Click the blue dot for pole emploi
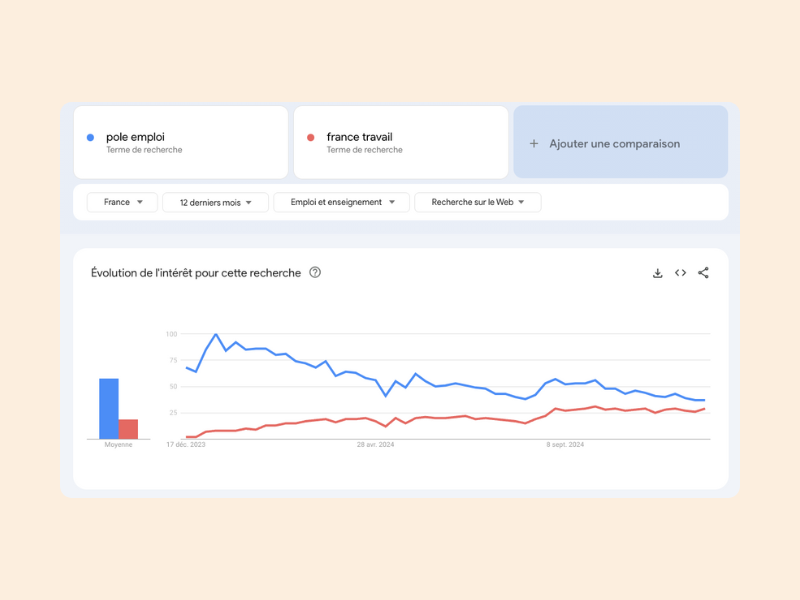The height and width of the screenshot is (600, 800). pos(92,136)
